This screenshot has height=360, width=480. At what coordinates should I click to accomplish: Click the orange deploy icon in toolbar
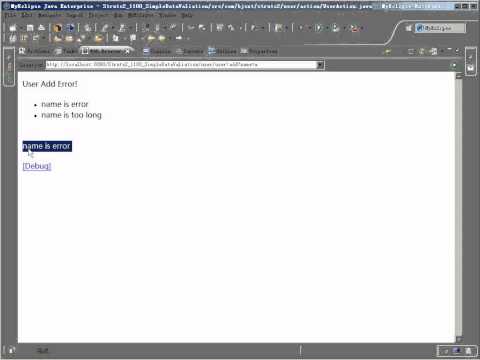pos(58,28)
